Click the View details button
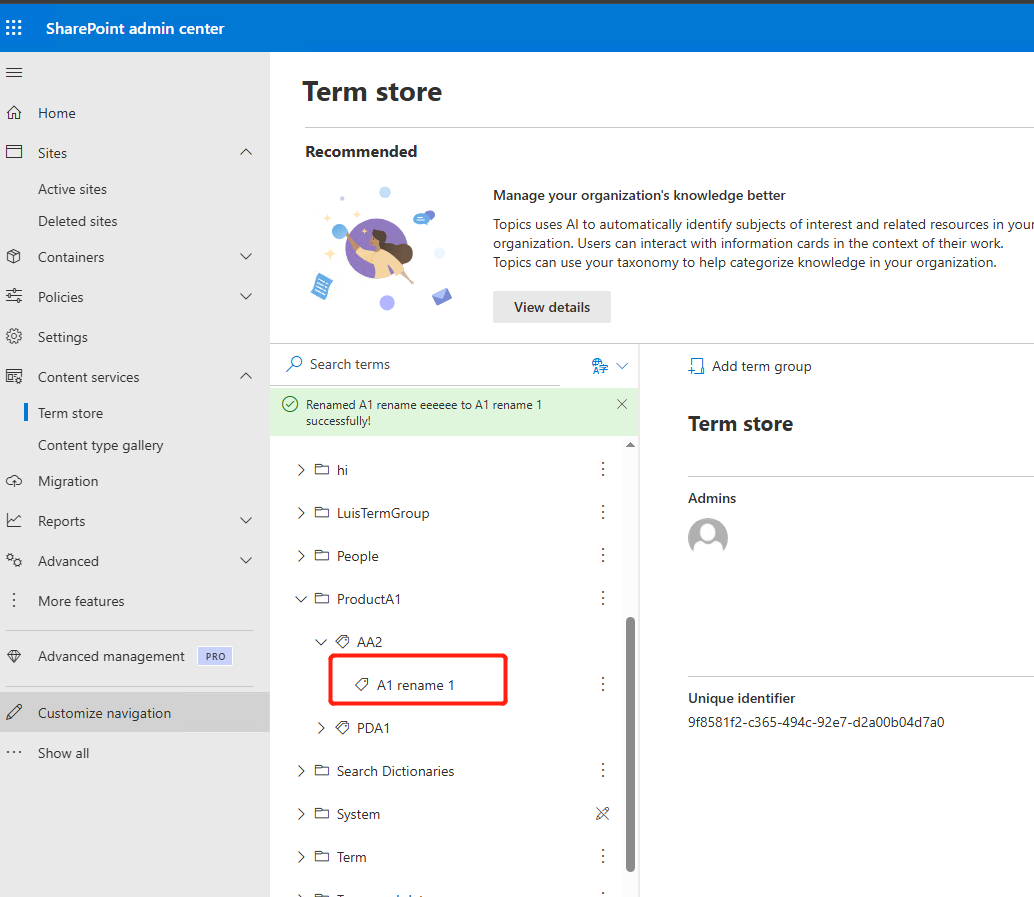The height and width of the screenshot is (897, 1034). (x=552, y=307)
